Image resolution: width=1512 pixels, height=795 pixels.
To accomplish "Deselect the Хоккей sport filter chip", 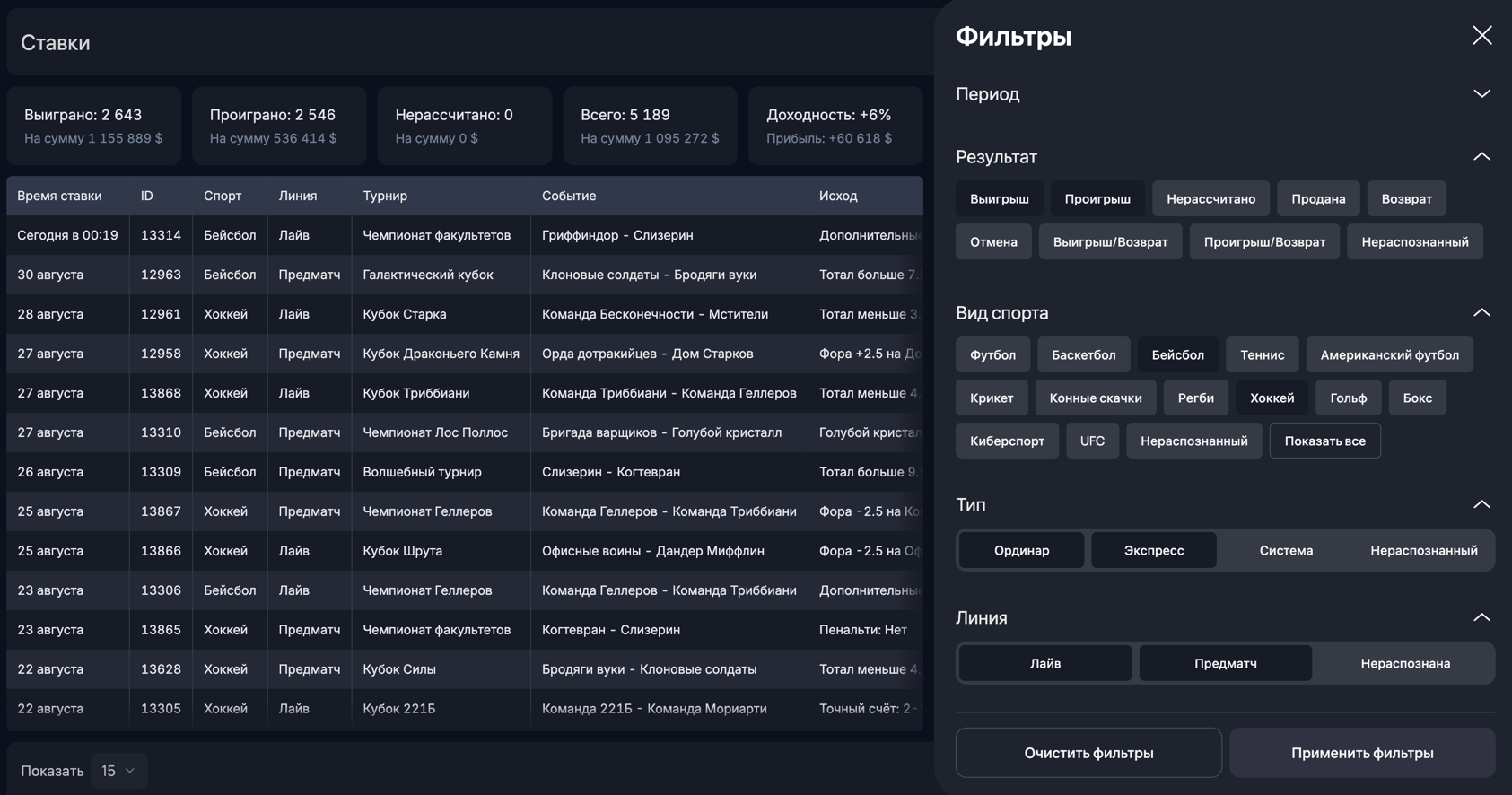I will click(x=1272, y=398).
